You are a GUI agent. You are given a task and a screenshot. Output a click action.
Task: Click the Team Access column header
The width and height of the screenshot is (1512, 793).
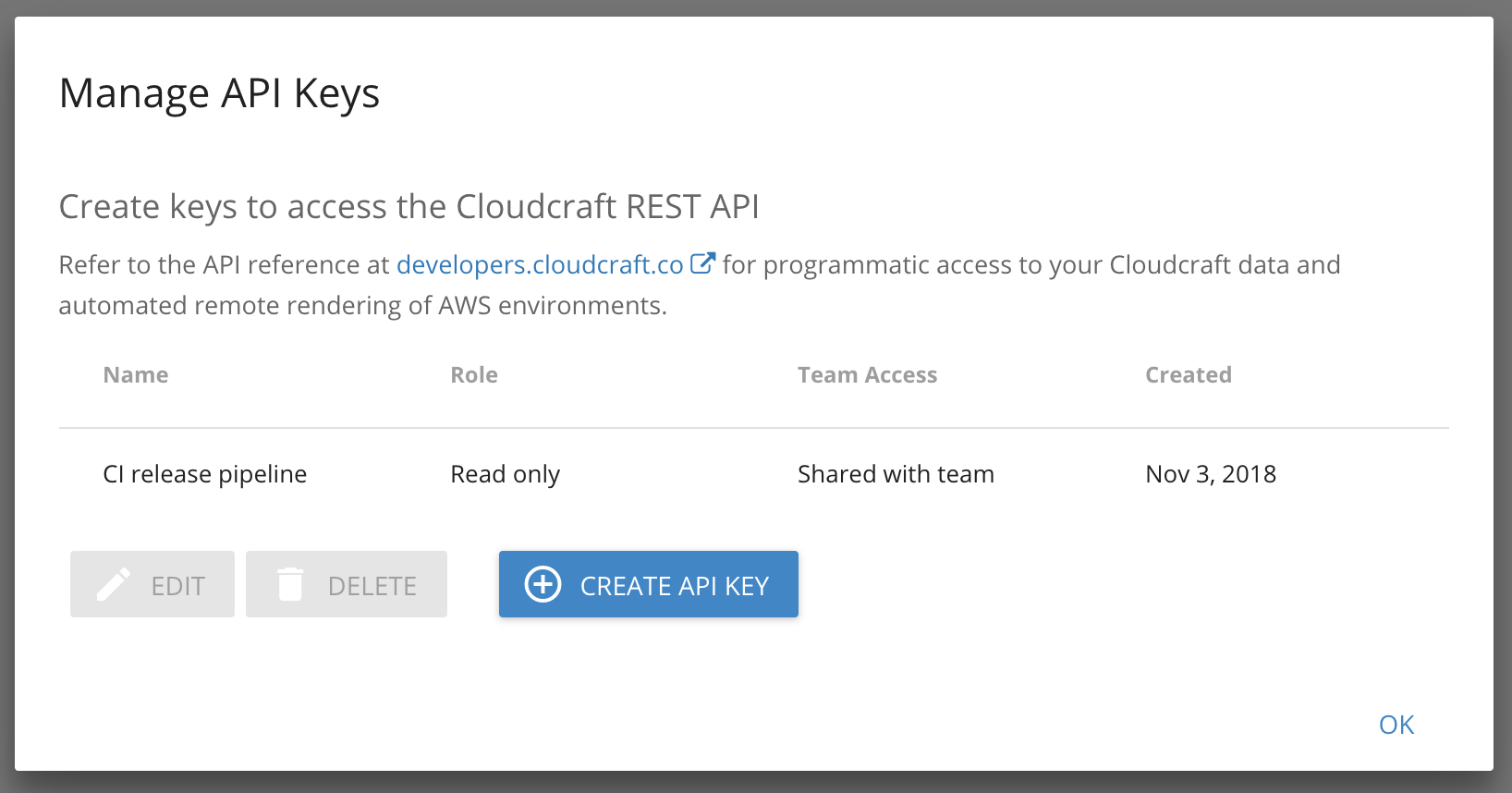pos(867,375)
